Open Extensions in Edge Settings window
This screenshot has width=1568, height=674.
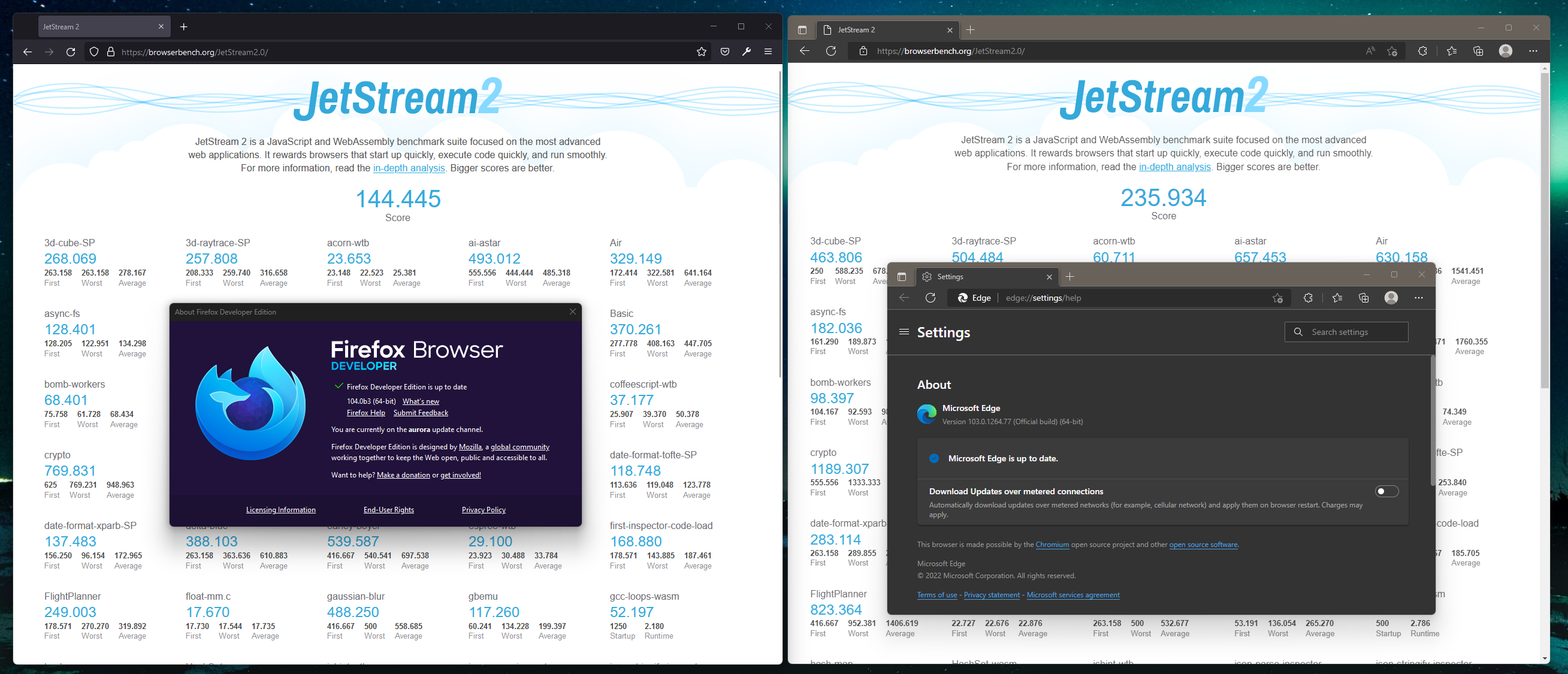[x=1308, y=298]
